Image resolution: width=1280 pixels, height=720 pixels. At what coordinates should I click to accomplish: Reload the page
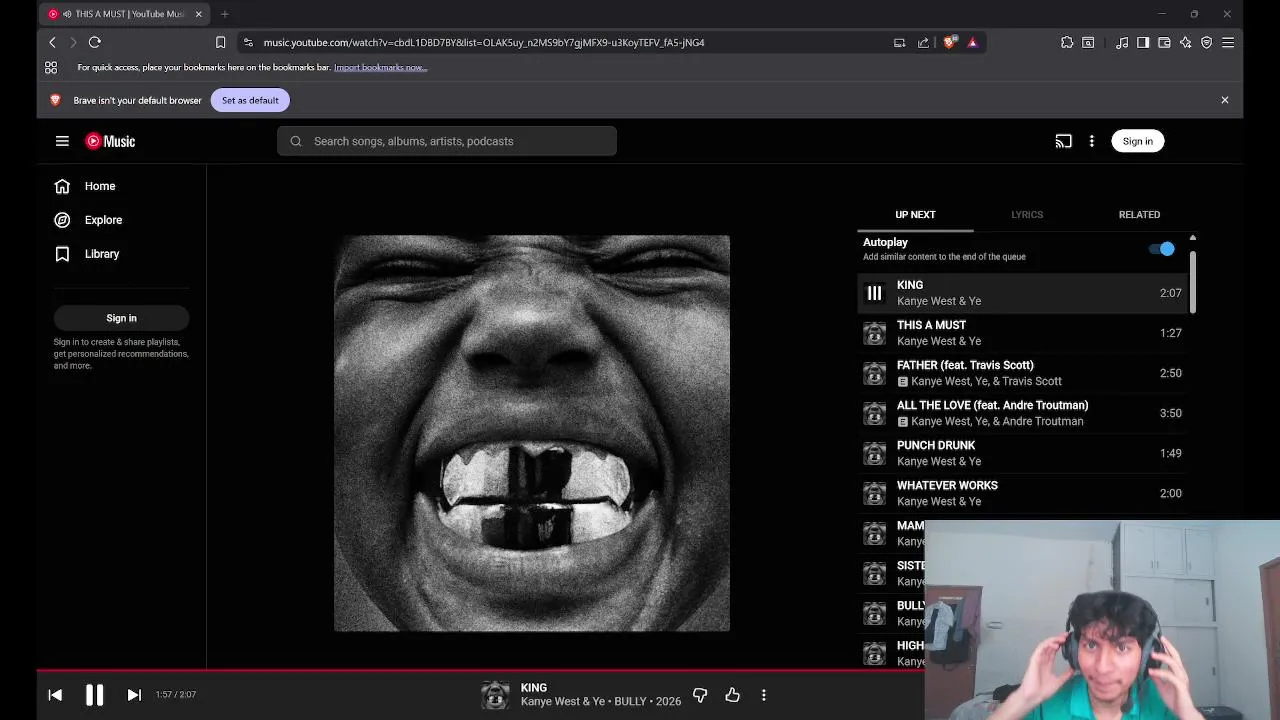click(95, 42)
